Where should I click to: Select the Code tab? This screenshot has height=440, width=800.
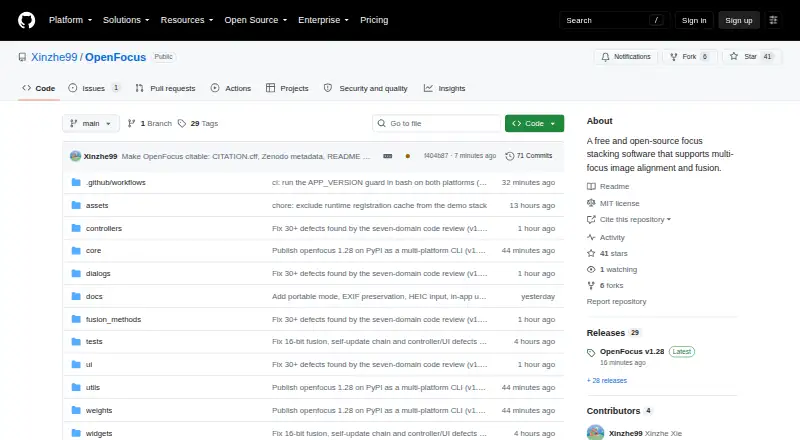coord(39,88)
